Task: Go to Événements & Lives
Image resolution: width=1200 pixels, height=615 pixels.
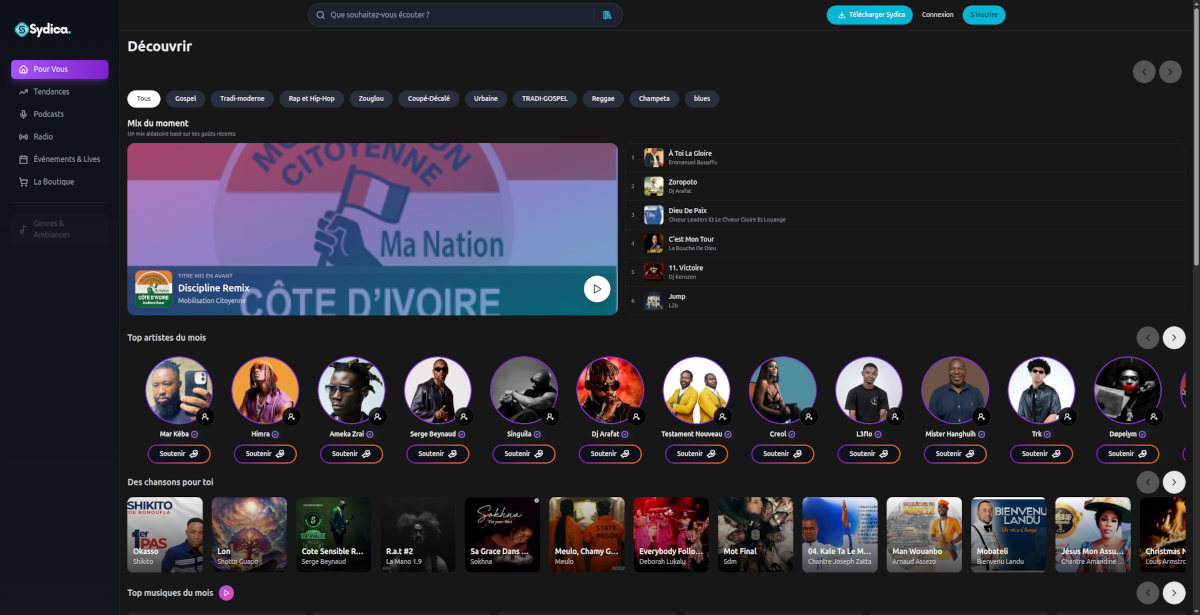Action: point(60,159)
